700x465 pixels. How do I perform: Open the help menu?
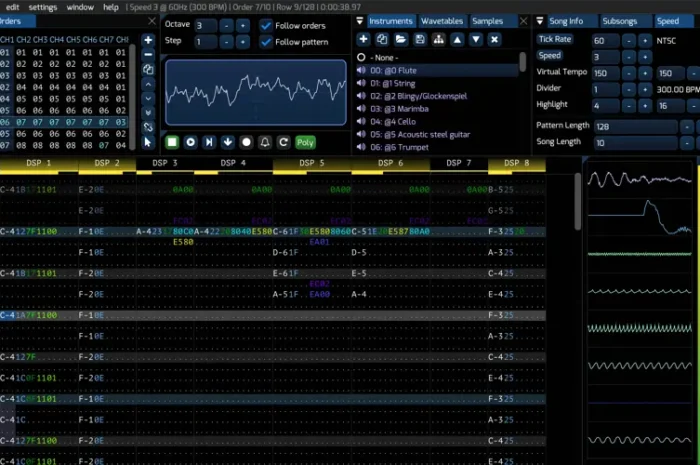click(x=111, y=7)
